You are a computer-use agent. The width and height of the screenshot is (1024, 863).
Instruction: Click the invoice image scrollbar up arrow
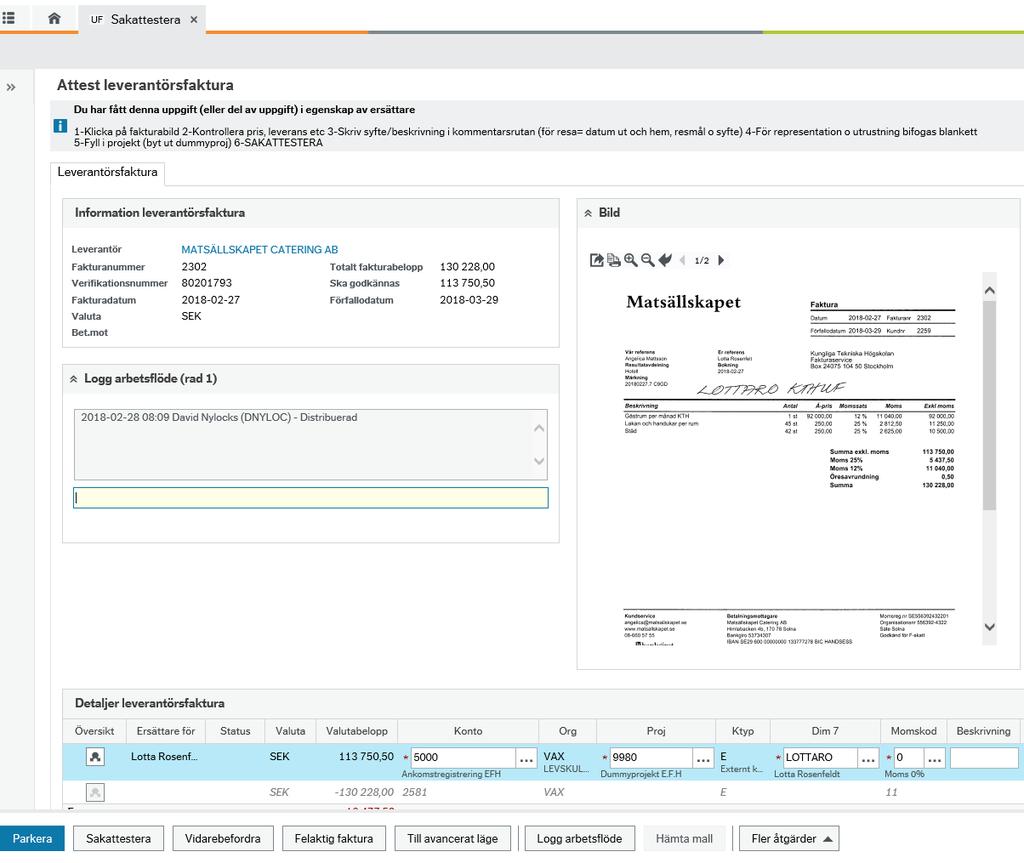tap(989, 290)
